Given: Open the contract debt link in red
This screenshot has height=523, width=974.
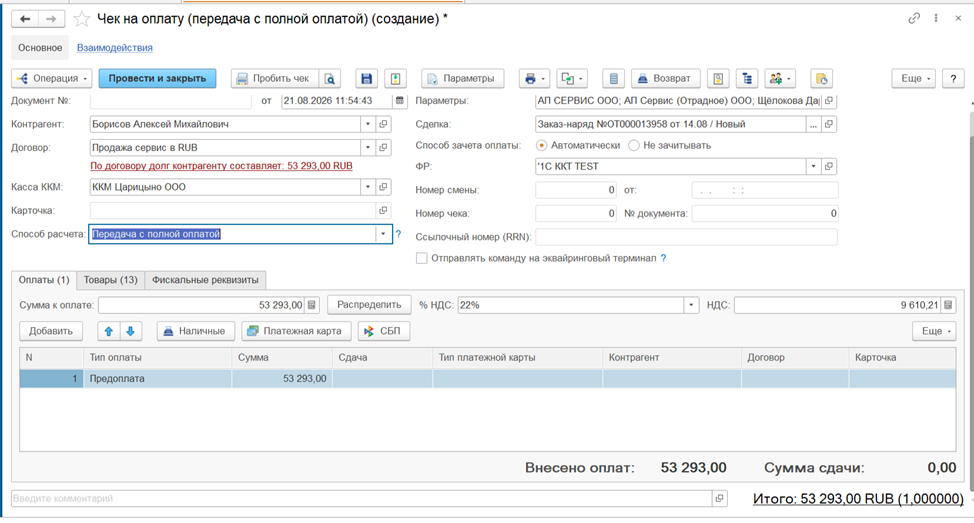Looking at the screenshot, I should [x=221, y=166].
